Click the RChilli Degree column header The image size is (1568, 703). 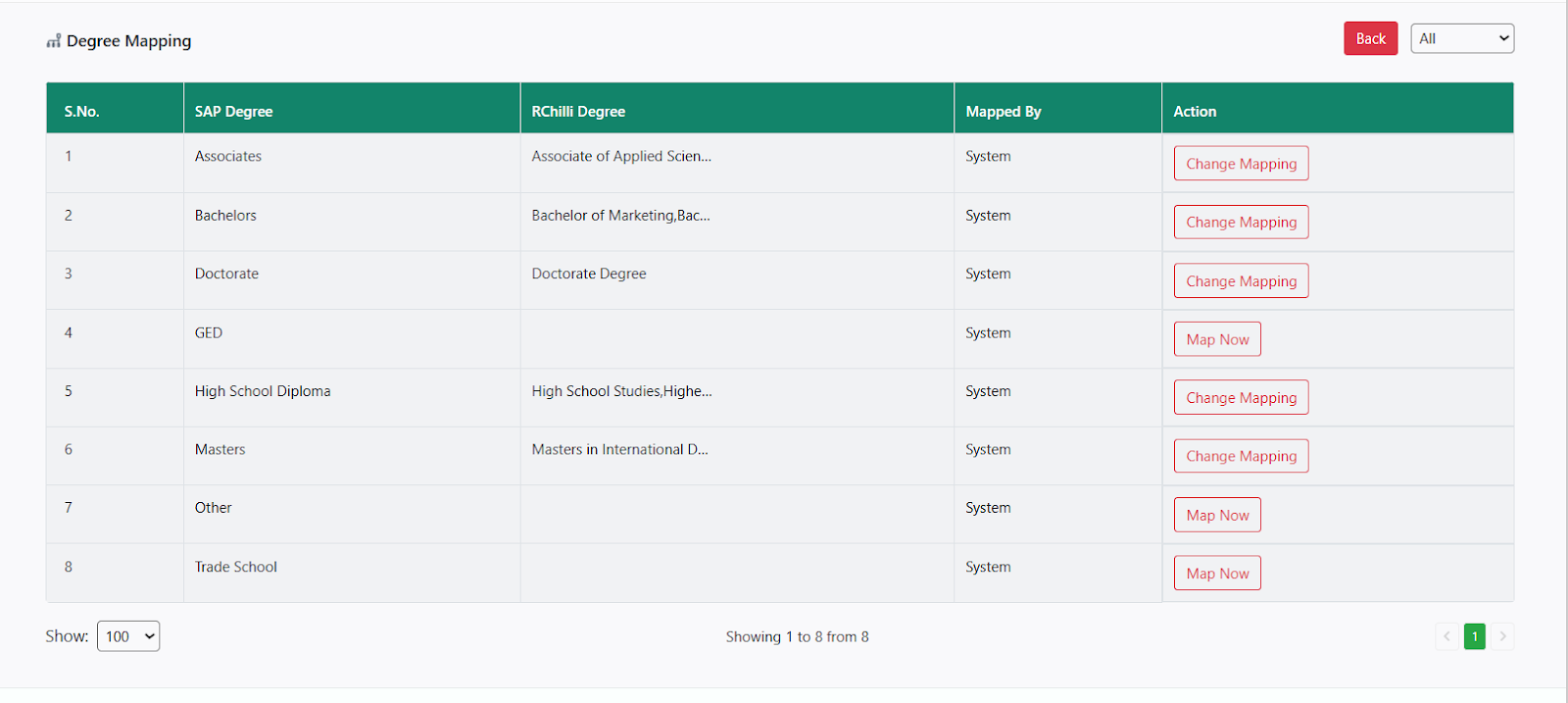[578, 112]
